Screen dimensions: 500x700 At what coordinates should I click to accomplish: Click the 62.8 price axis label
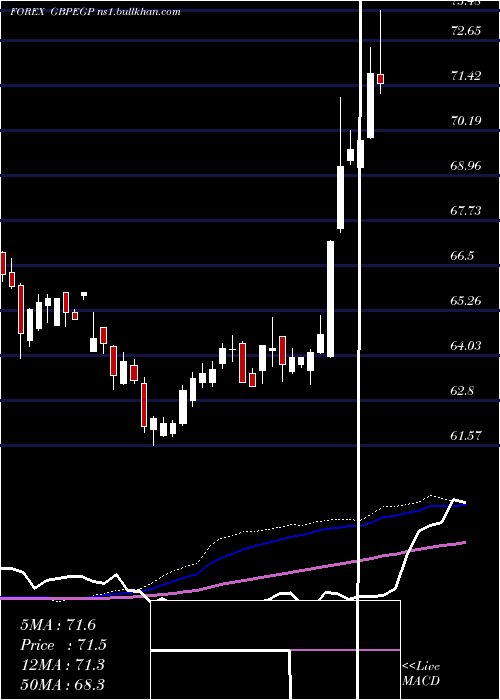click(x=462, y=391)
